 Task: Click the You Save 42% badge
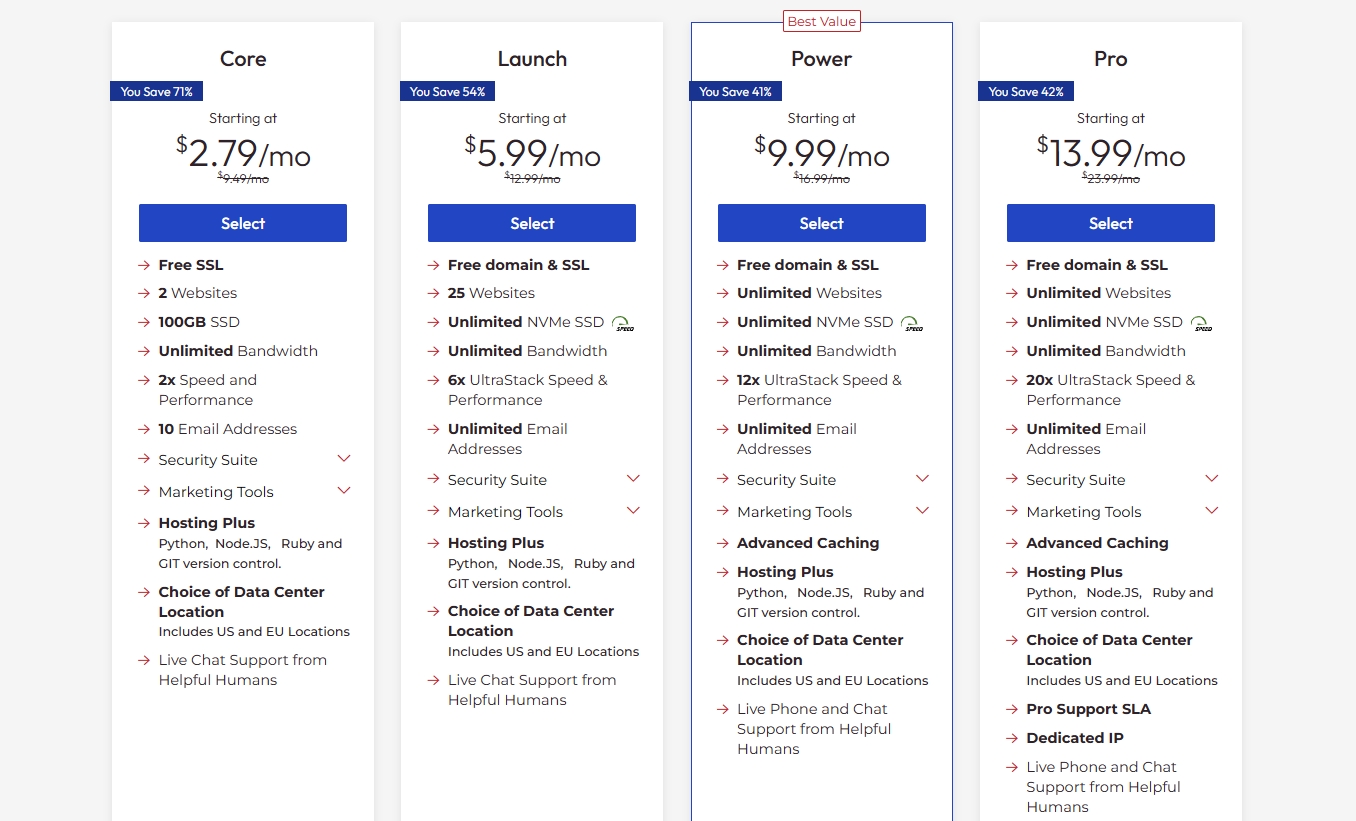point(1026,91)
